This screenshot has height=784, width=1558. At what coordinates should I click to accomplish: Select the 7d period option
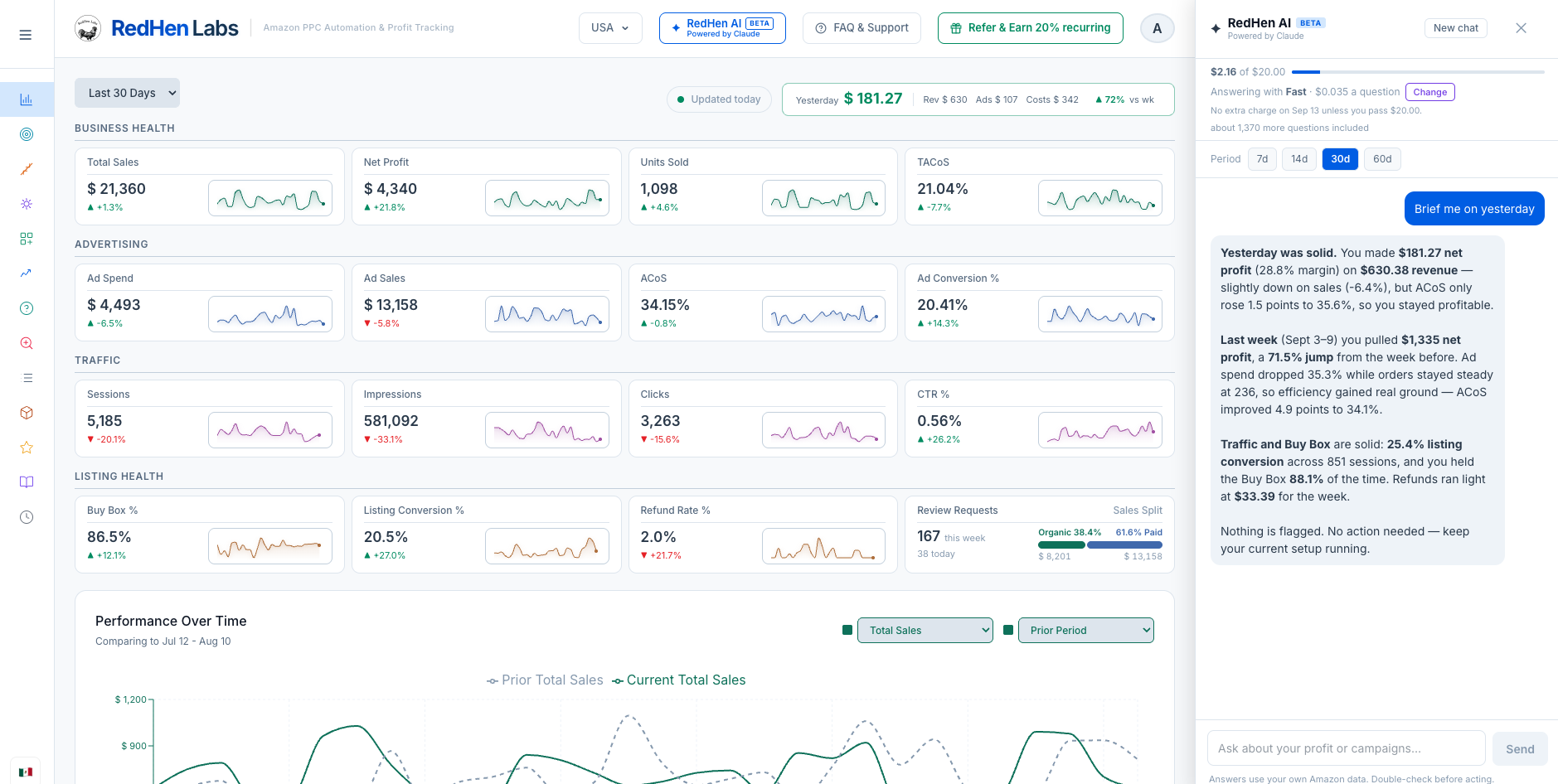pyautogui.click(x=1262, y=159)
